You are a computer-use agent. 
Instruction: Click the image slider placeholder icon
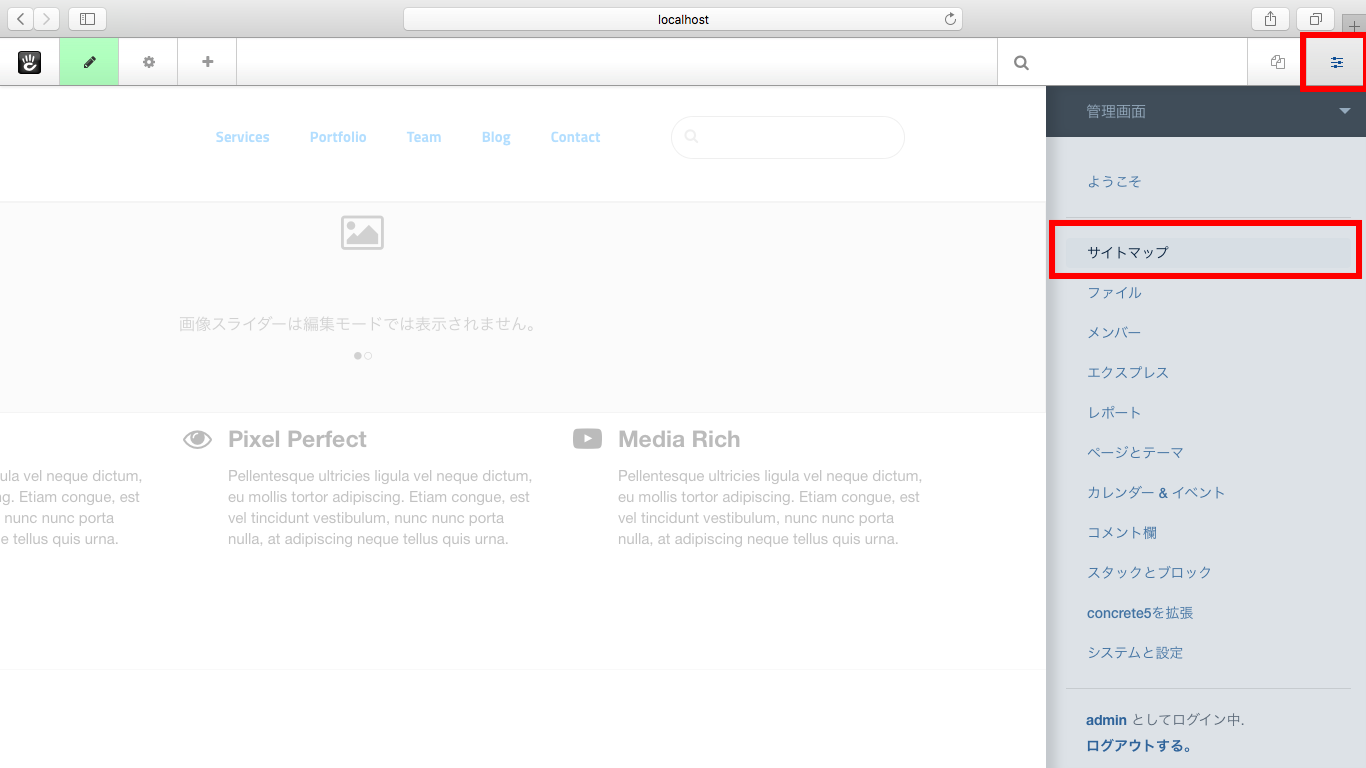pos(362,232)
